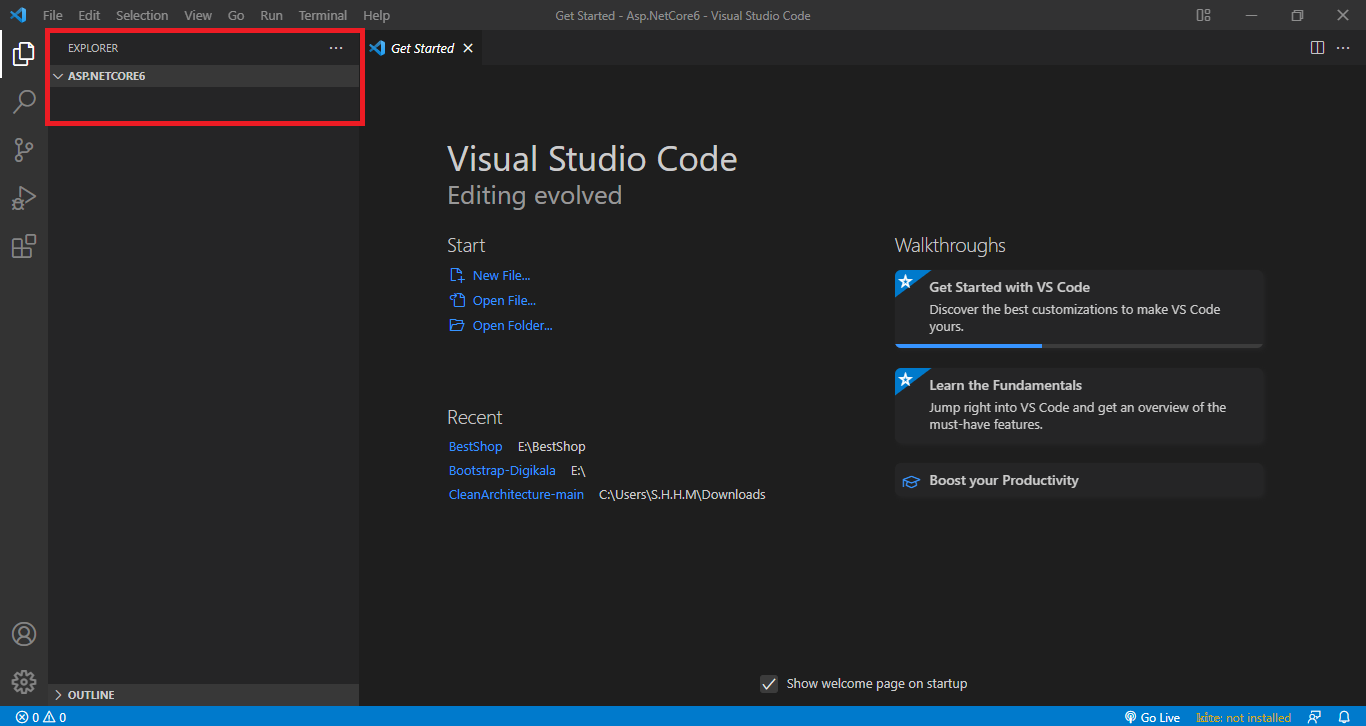The width and height of the screenshot is (1366, 726).
Task: Open the Terminal menu
Action: pyautogui.click(x=323, y=15)
